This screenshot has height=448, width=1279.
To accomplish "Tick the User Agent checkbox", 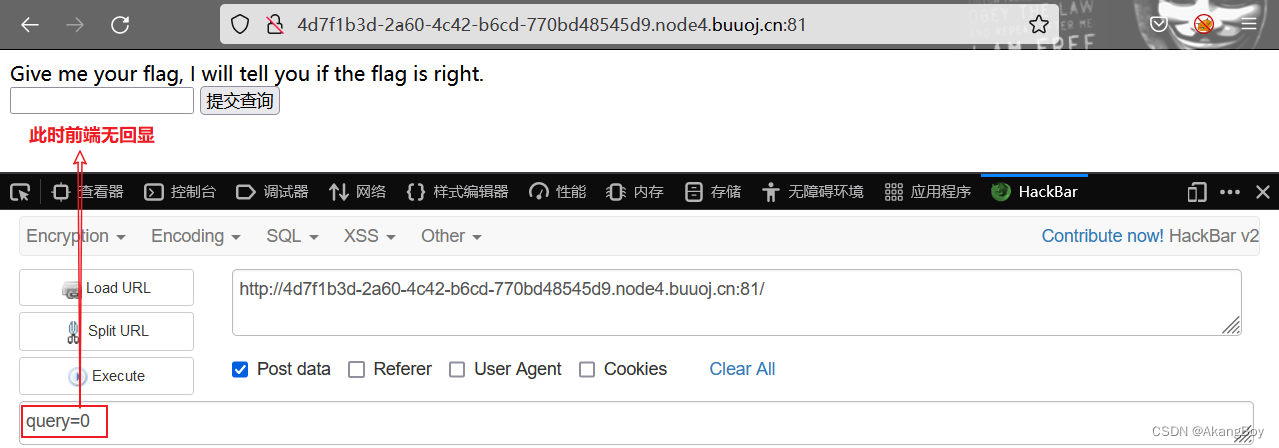I will click(457, 369).
